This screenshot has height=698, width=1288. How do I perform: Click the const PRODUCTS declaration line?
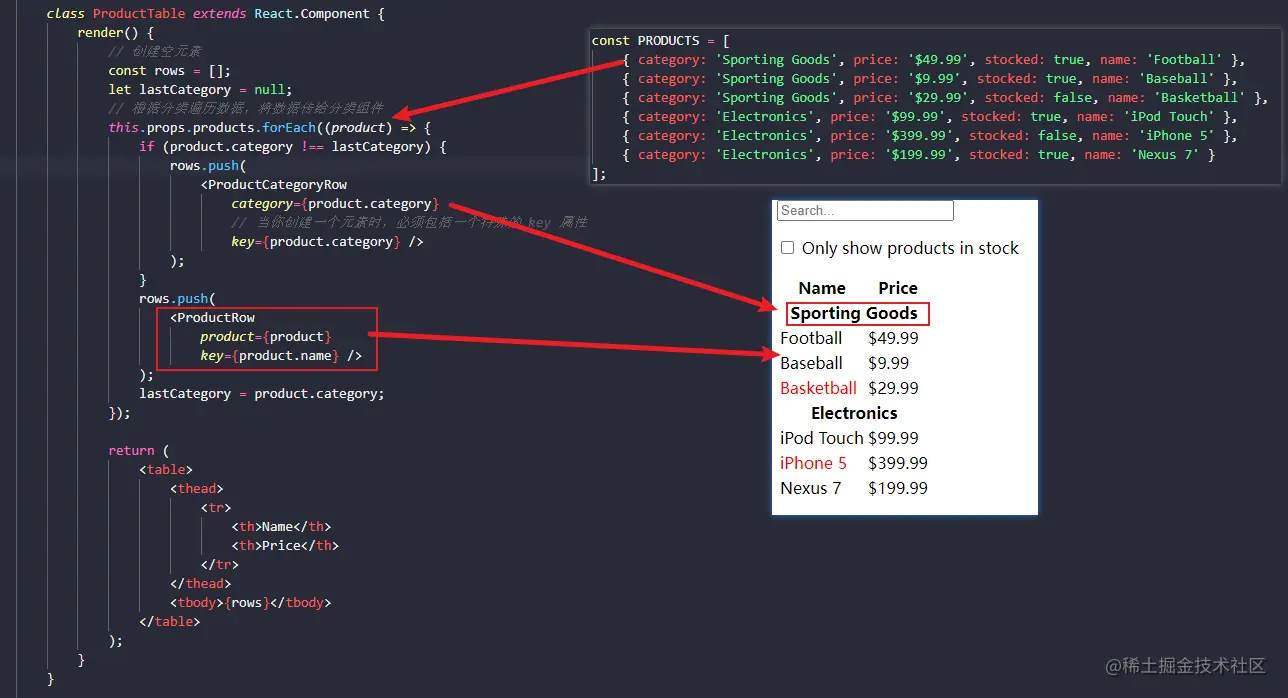point(660,41)
